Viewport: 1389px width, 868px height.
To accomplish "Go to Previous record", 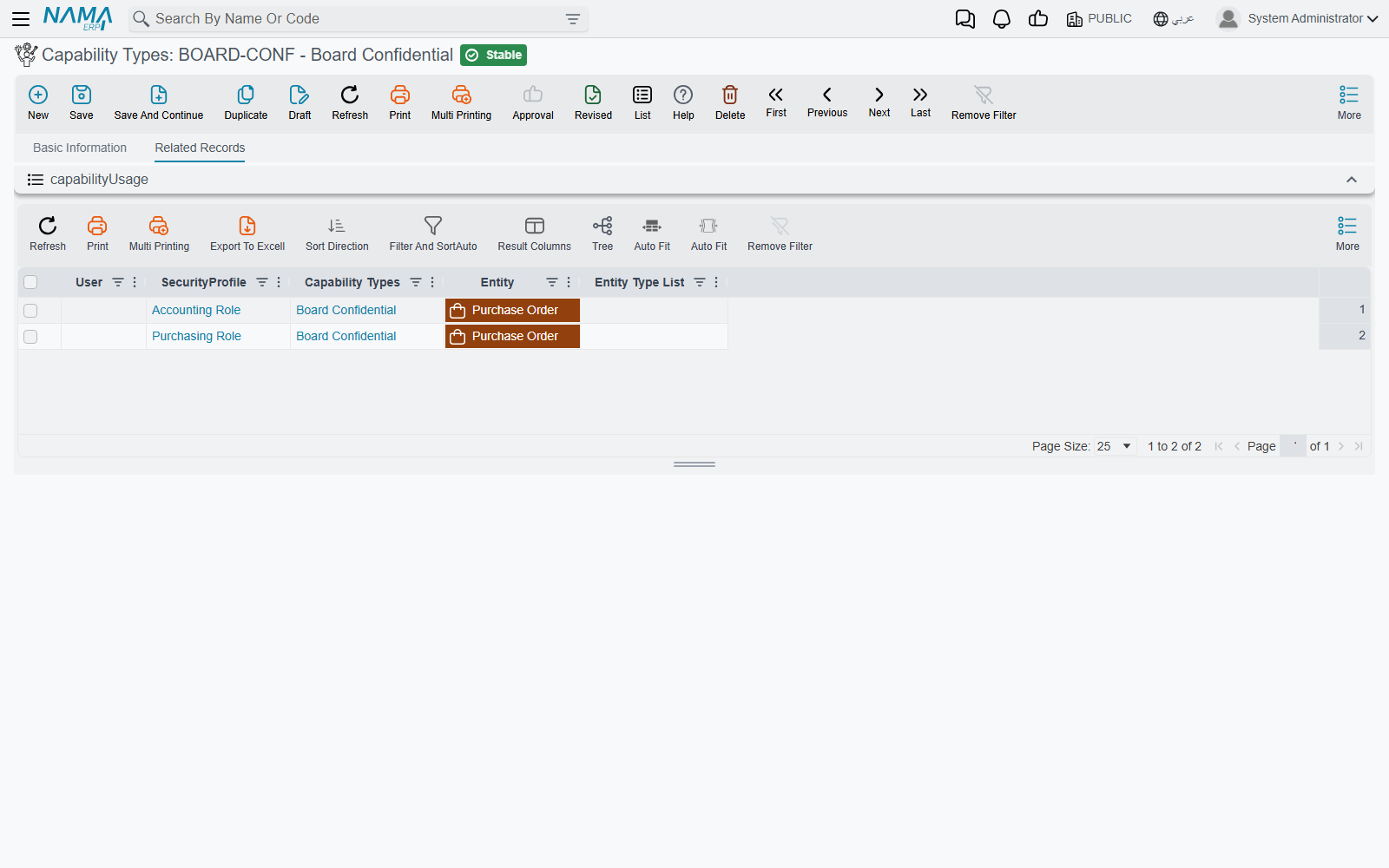I will tap(827, 102).
